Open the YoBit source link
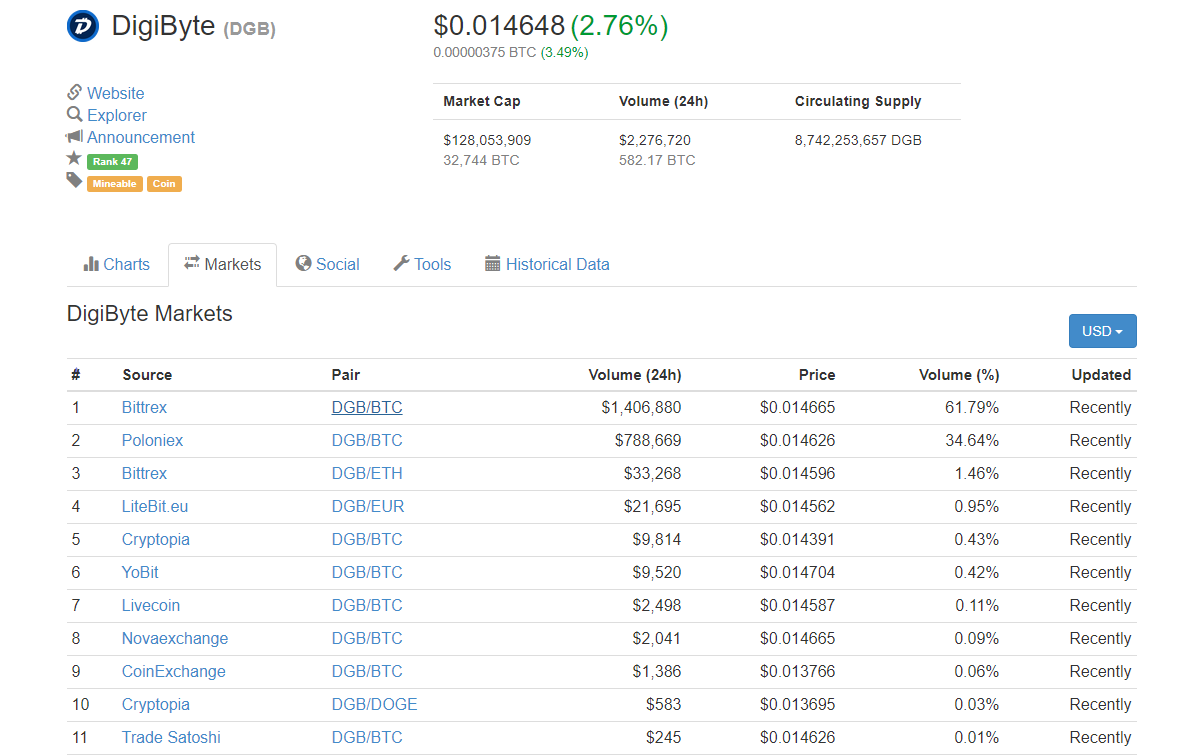The image size is (1182, 756). pos(140,573)
